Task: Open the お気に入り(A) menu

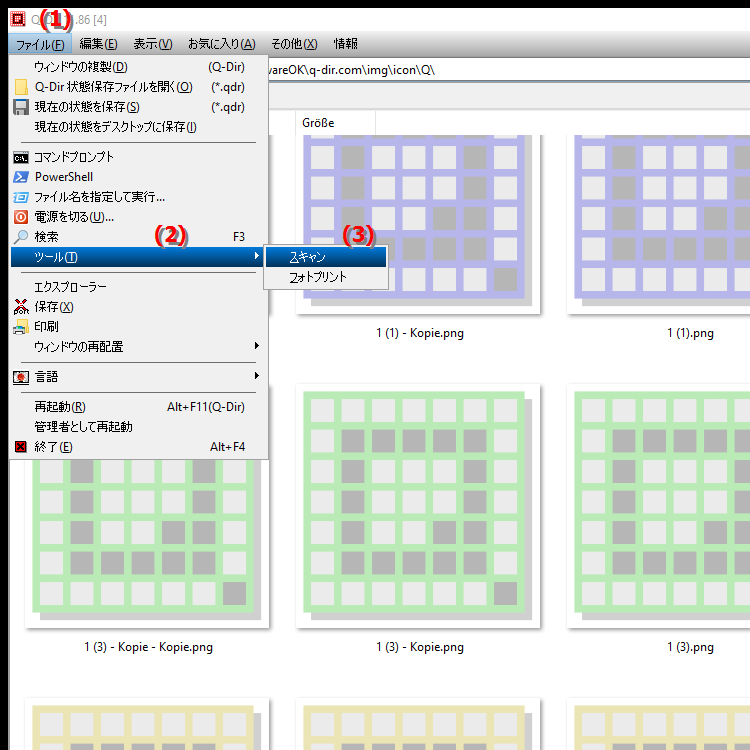Action: [x=221, y=44]
